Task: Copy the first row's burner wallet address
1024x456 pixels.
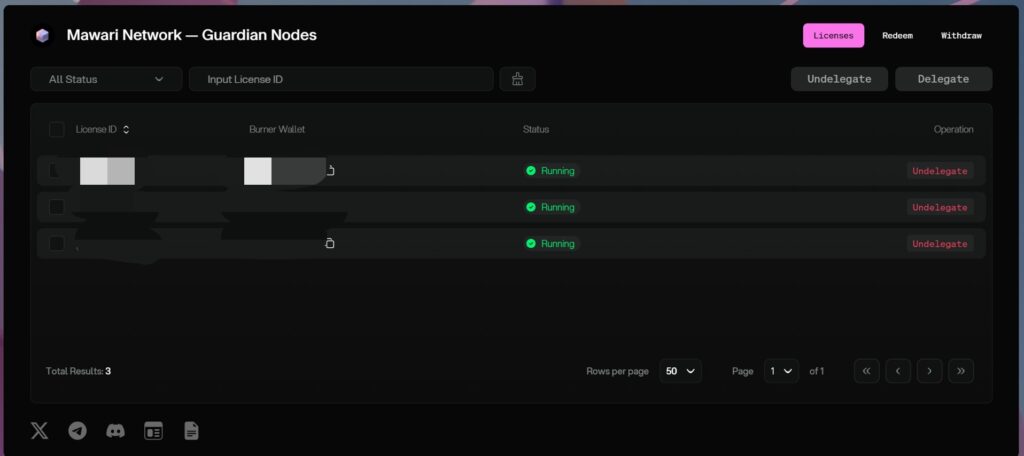Action: click(330, 171)
